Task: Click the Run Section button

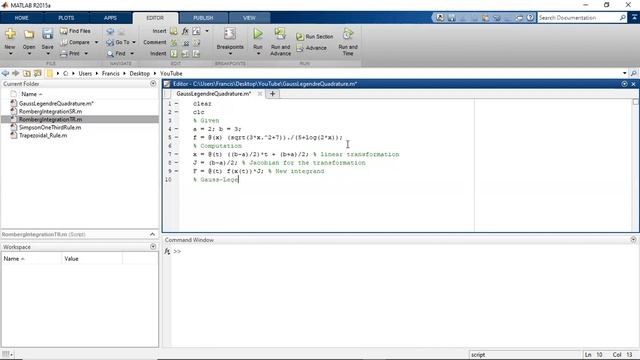Action: click(x=315, y=37)
